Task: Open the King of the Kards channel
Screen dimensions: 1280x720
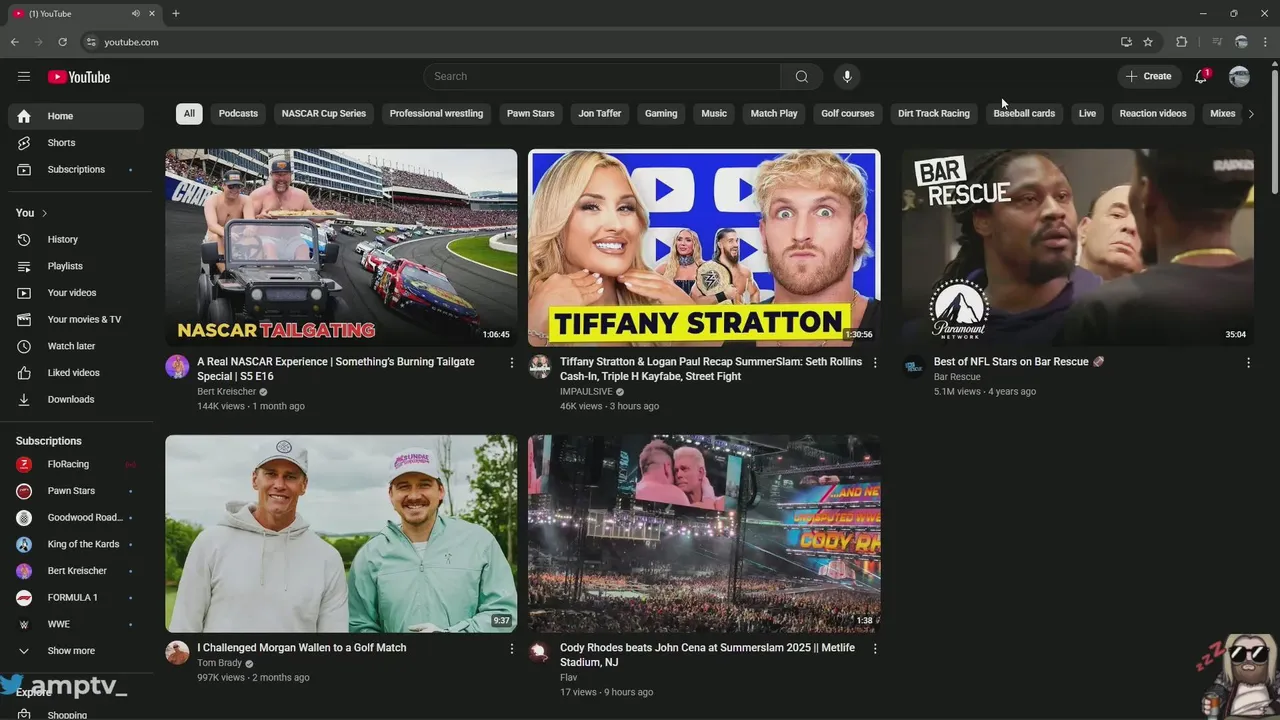Action: coord(76,545)
